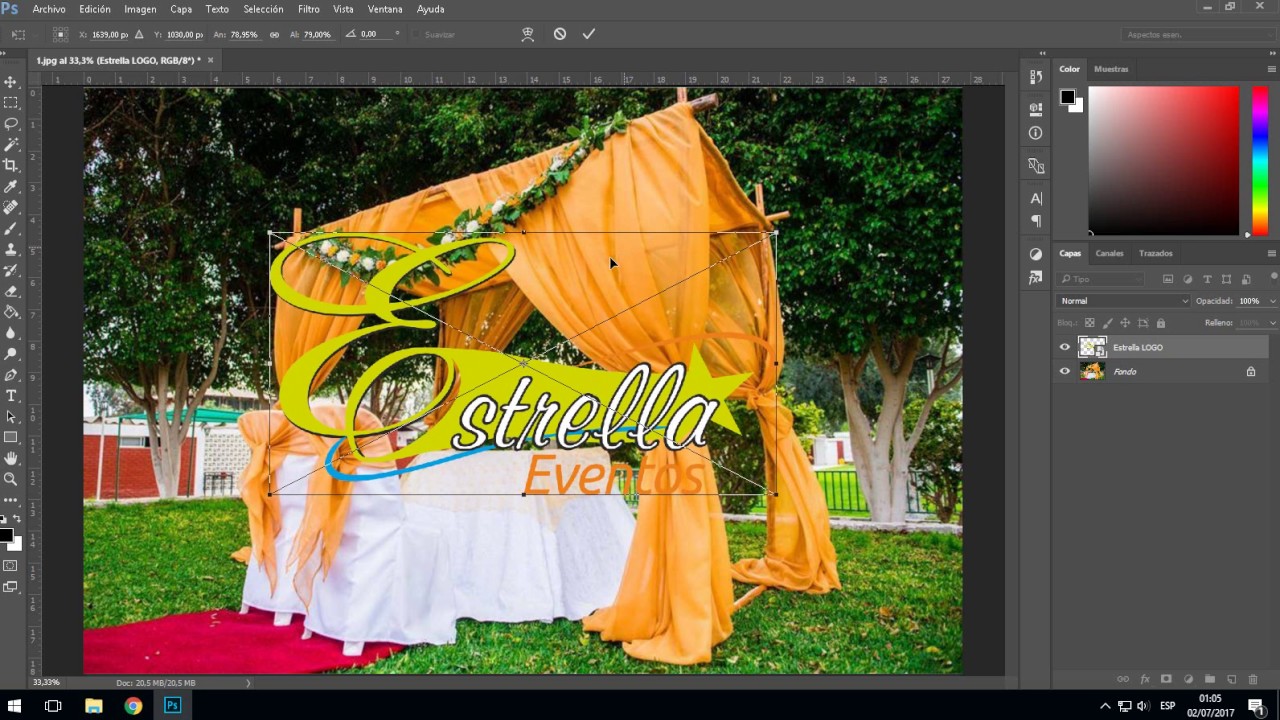Click inside the color picker field
The image size is (1280, 720).
1164,161
